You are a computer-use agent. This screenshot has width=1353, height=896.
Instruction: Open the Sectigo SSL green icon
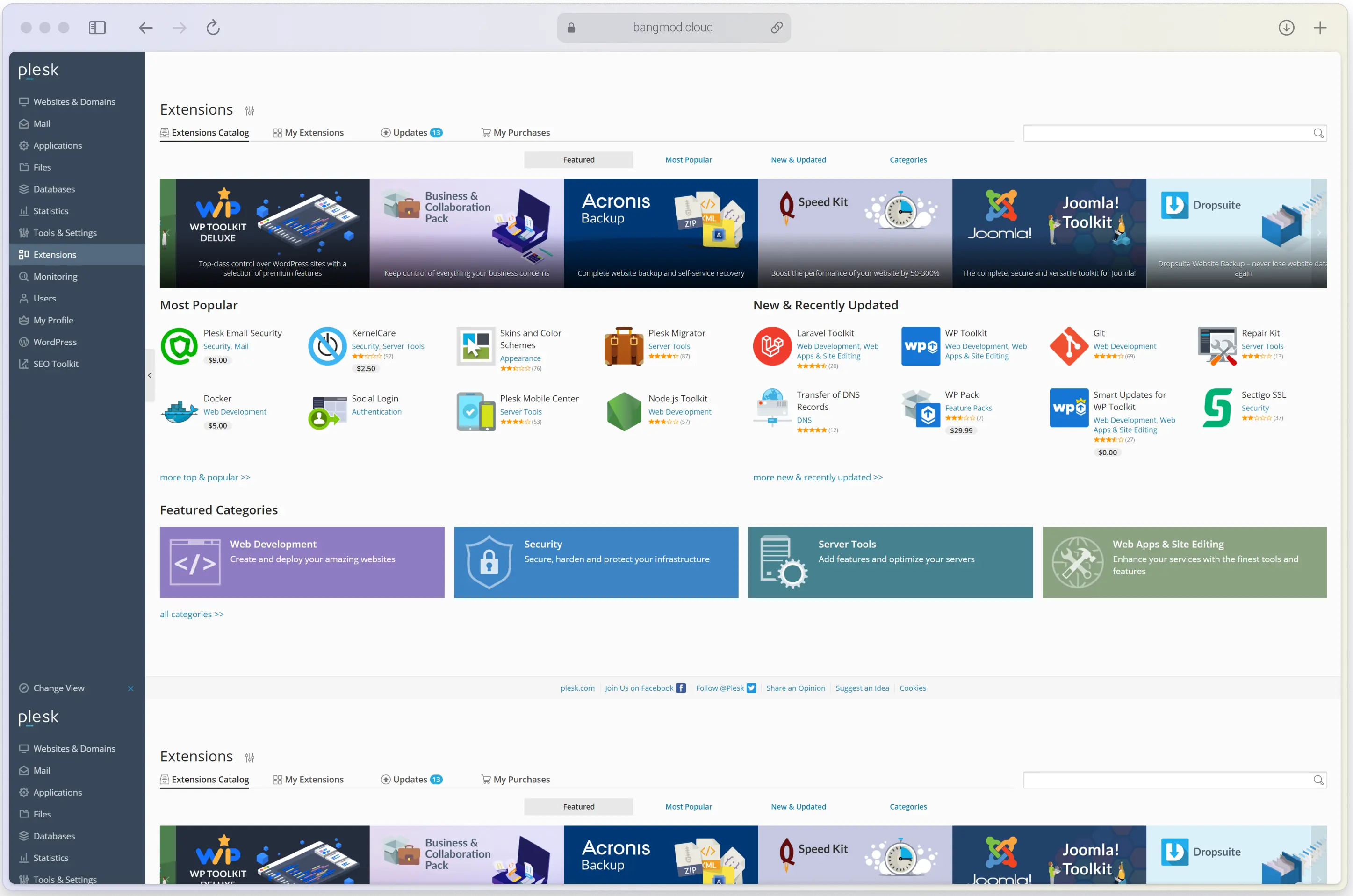click(x=1217, y=408)
